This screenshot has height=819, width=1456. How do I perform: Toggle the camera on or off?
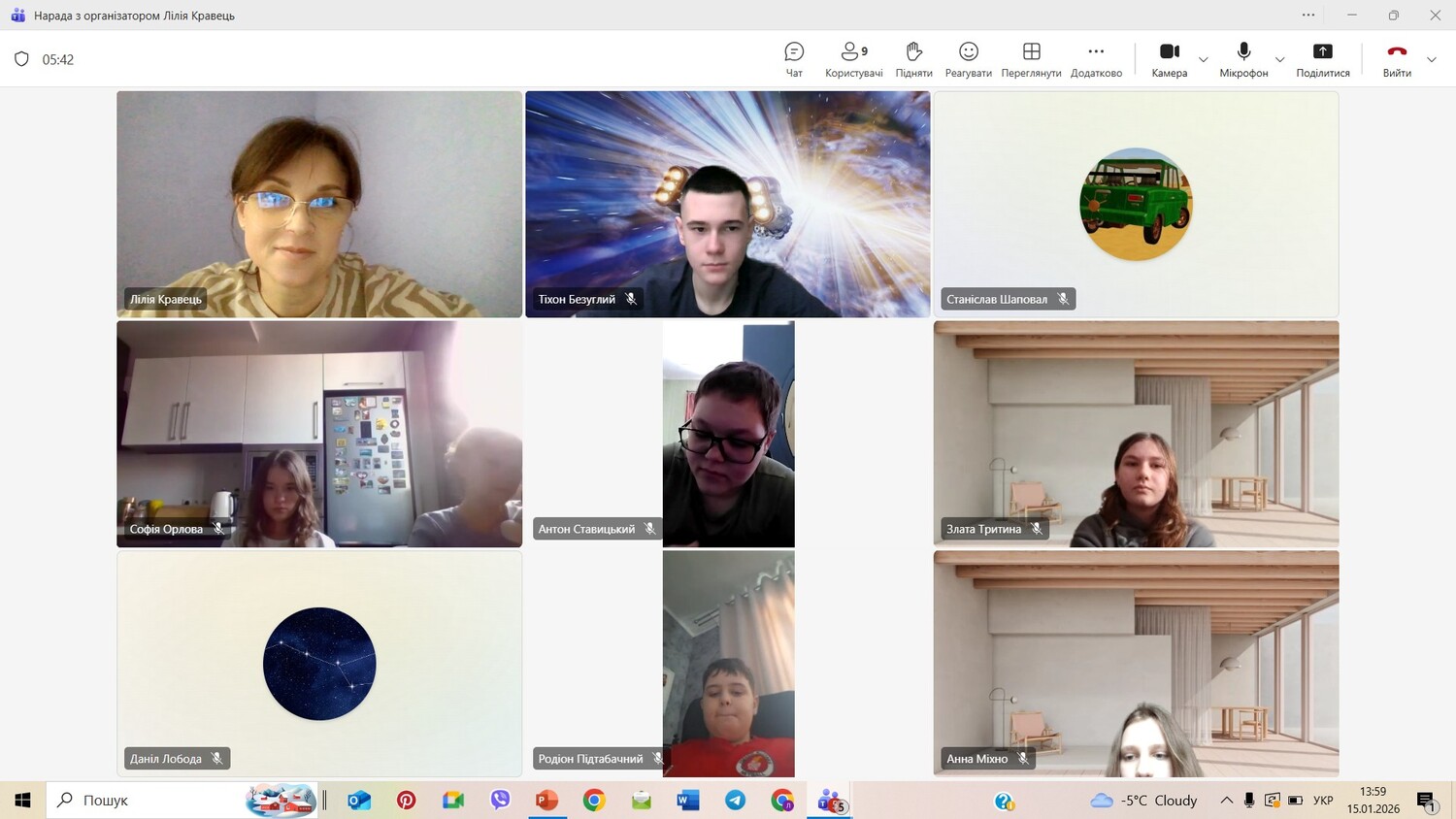(x=1169, y=59)
